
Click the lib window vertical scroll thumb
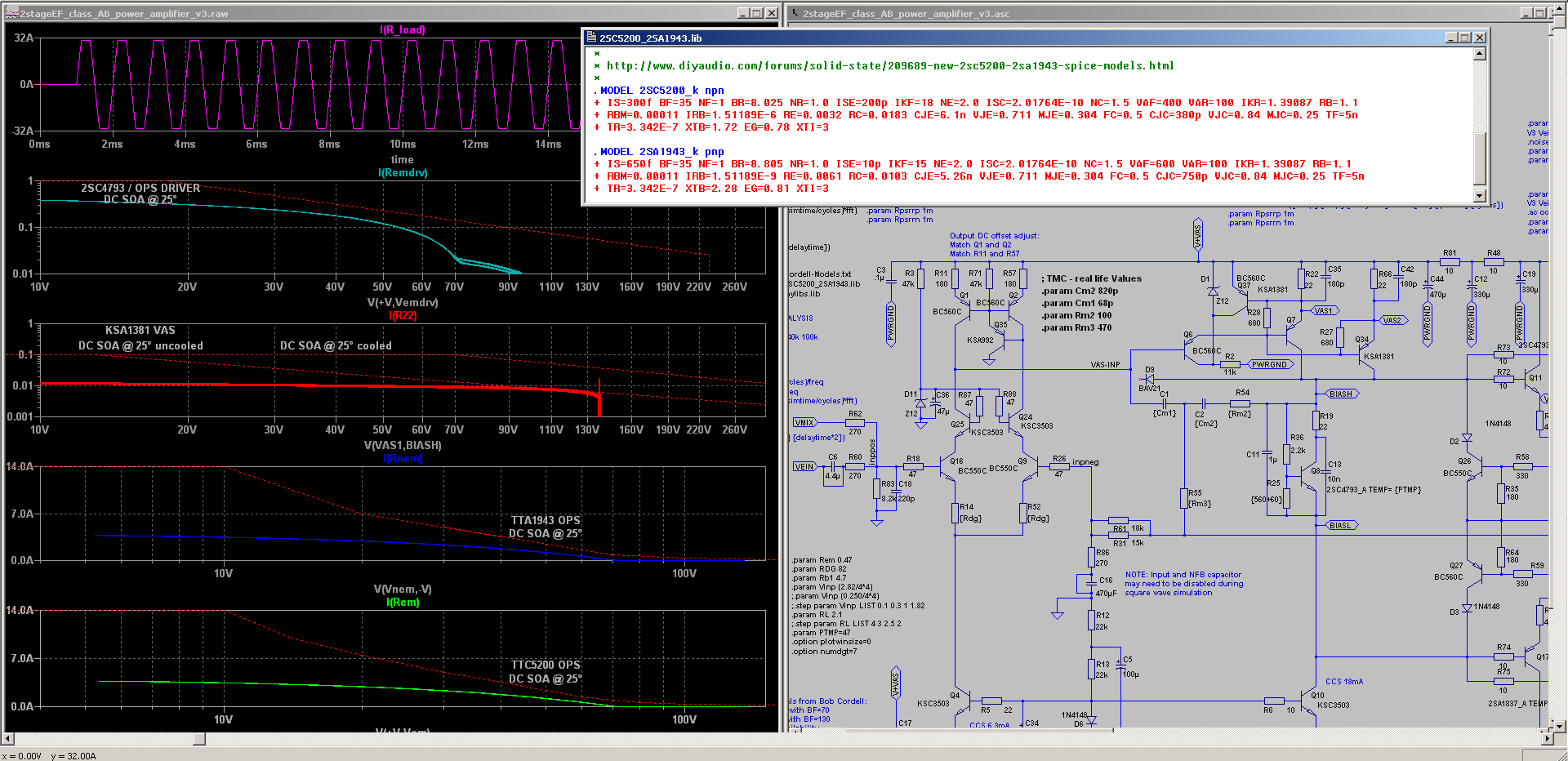point(1479,158)
